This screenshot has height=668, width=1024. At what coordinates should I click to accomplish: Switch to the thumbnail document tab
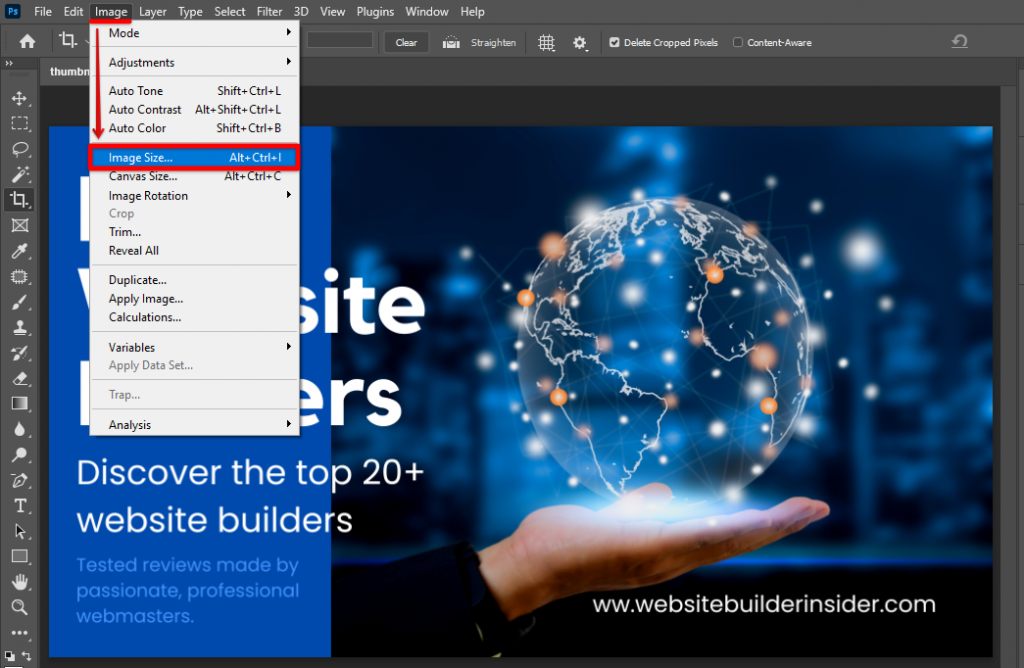point(68,71)
